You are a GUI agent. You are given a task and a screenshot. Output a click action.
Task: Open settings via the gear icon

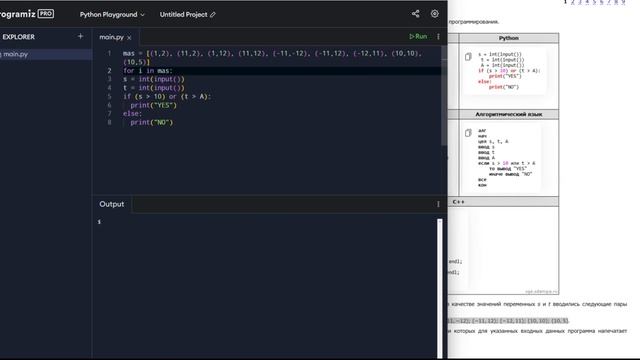(x=435, y=14)
